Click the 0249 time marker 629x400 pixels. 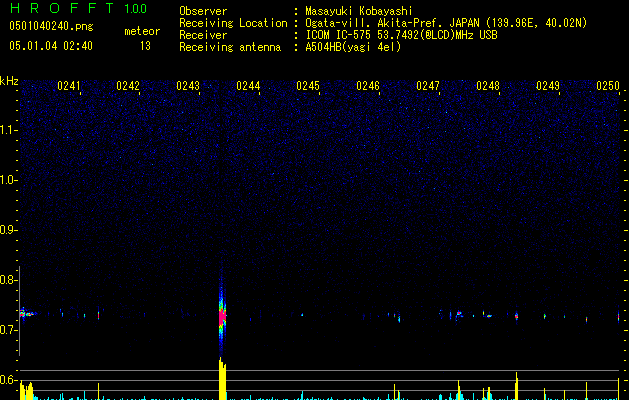pyautogui.click(x=548, y=86)
